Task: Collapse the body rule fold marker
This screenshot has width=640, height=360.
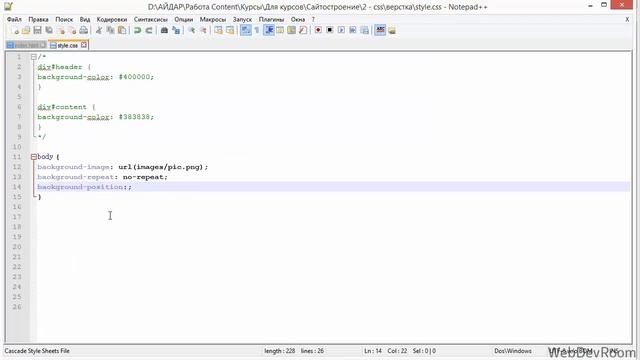Action: pos(33,157)
